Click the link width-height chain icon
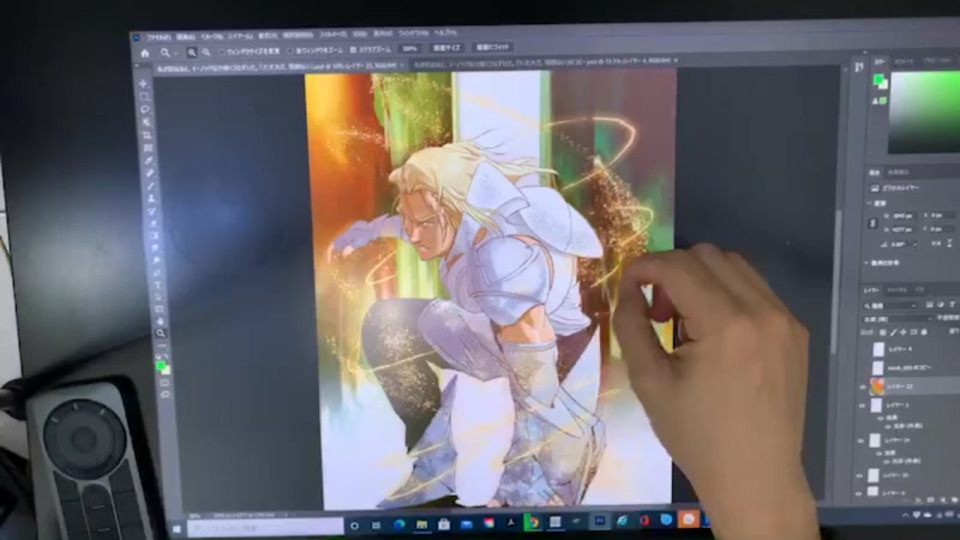 coord(872,223)
